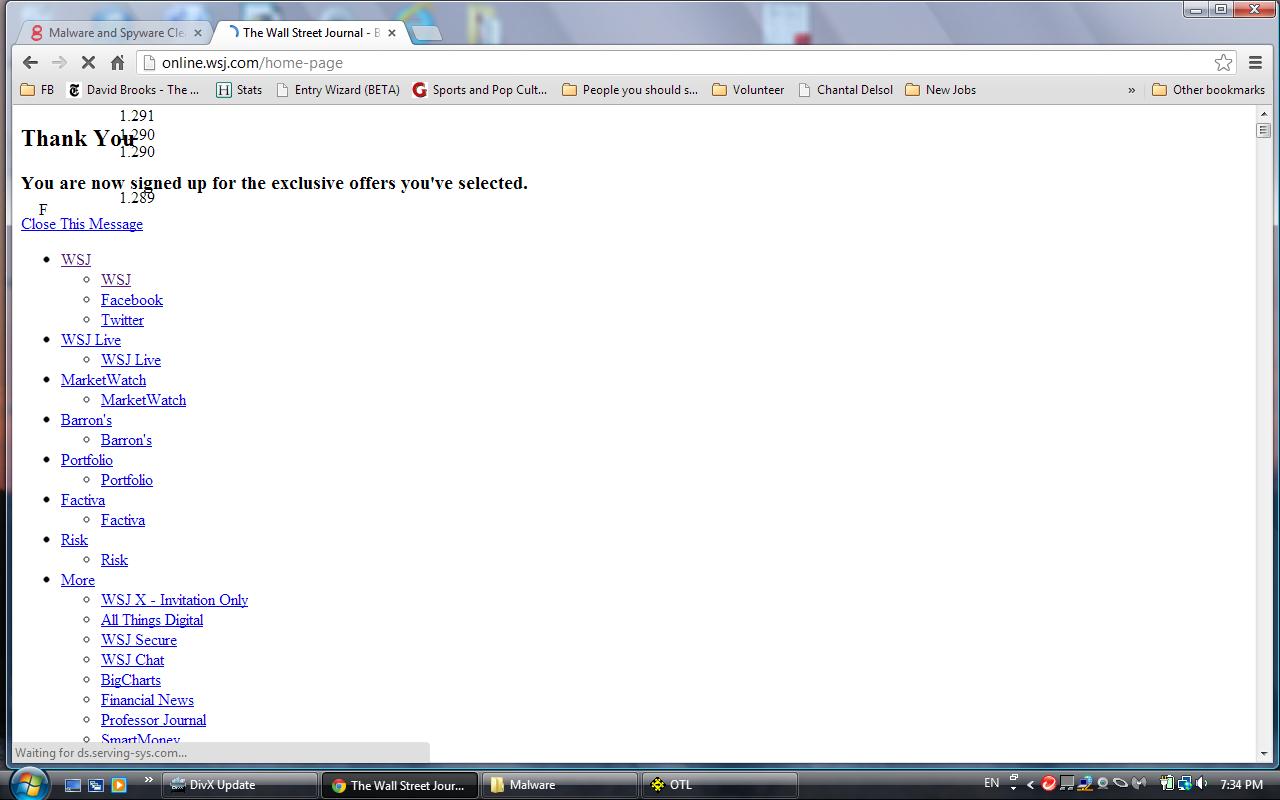
Task: Click the vertical scrollbar thumb
Action: 1263,130
